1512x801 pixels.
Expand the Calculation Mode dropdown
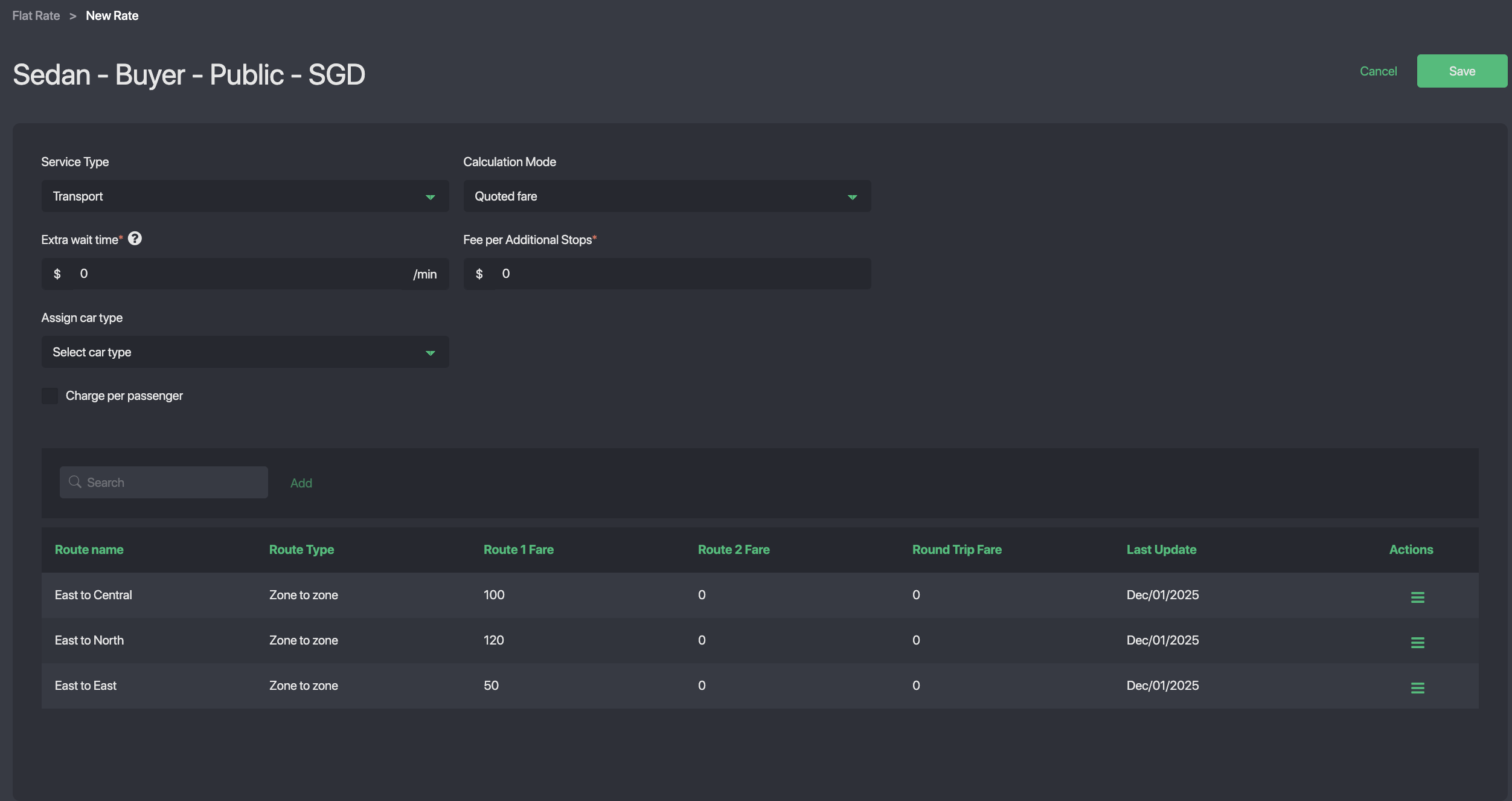(667, 196)
